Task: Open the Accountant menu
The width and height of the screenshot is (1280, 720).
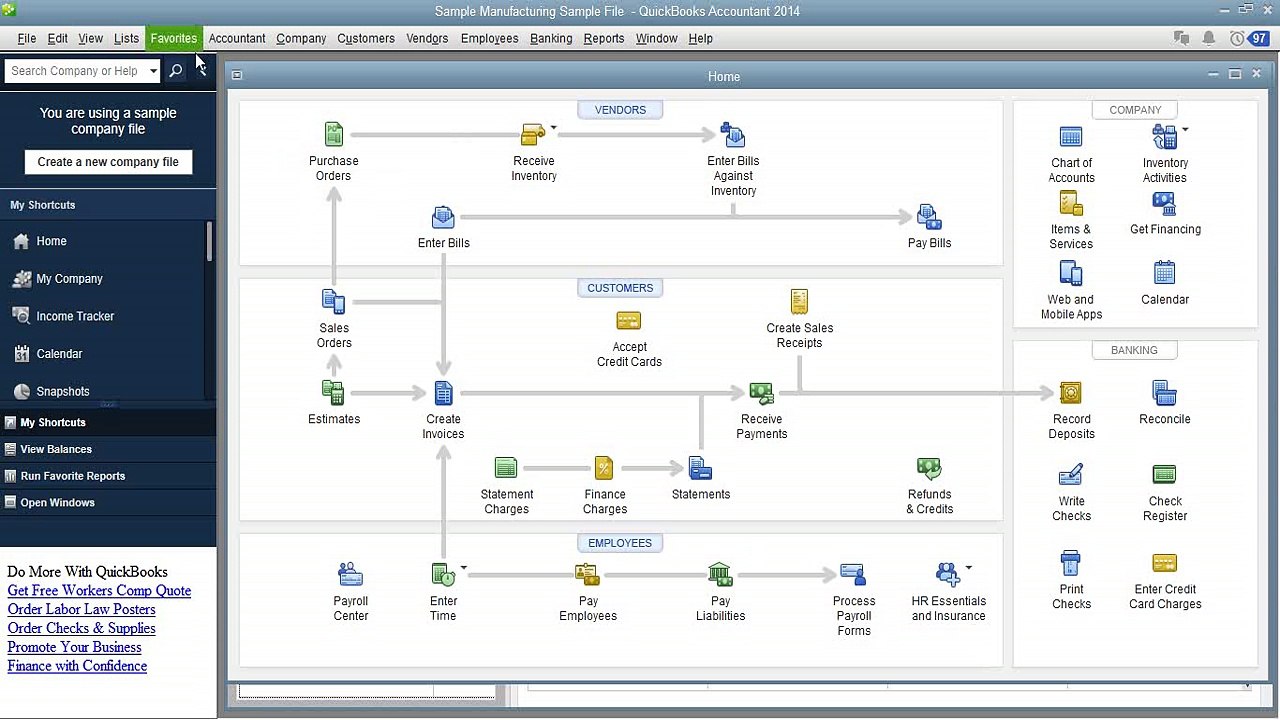Action: [237, 38]
